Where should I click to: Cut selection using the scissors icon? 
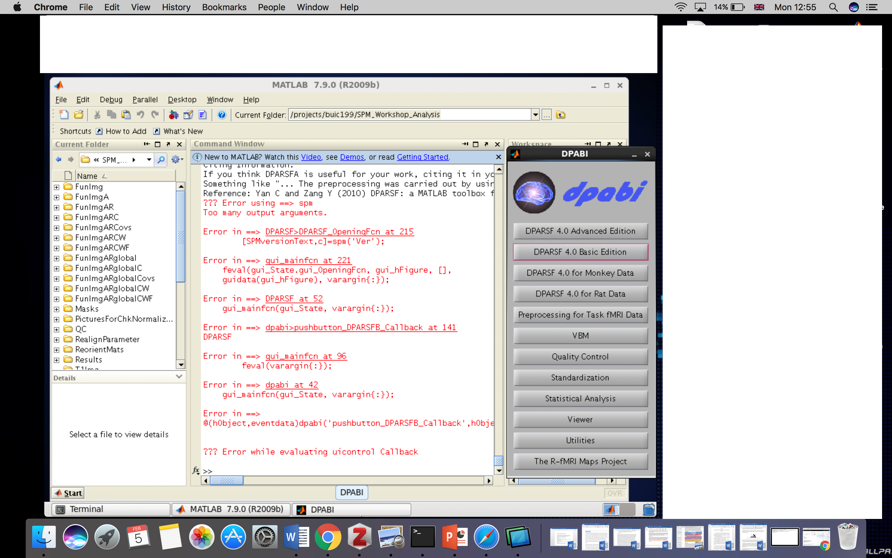[97, 115]
